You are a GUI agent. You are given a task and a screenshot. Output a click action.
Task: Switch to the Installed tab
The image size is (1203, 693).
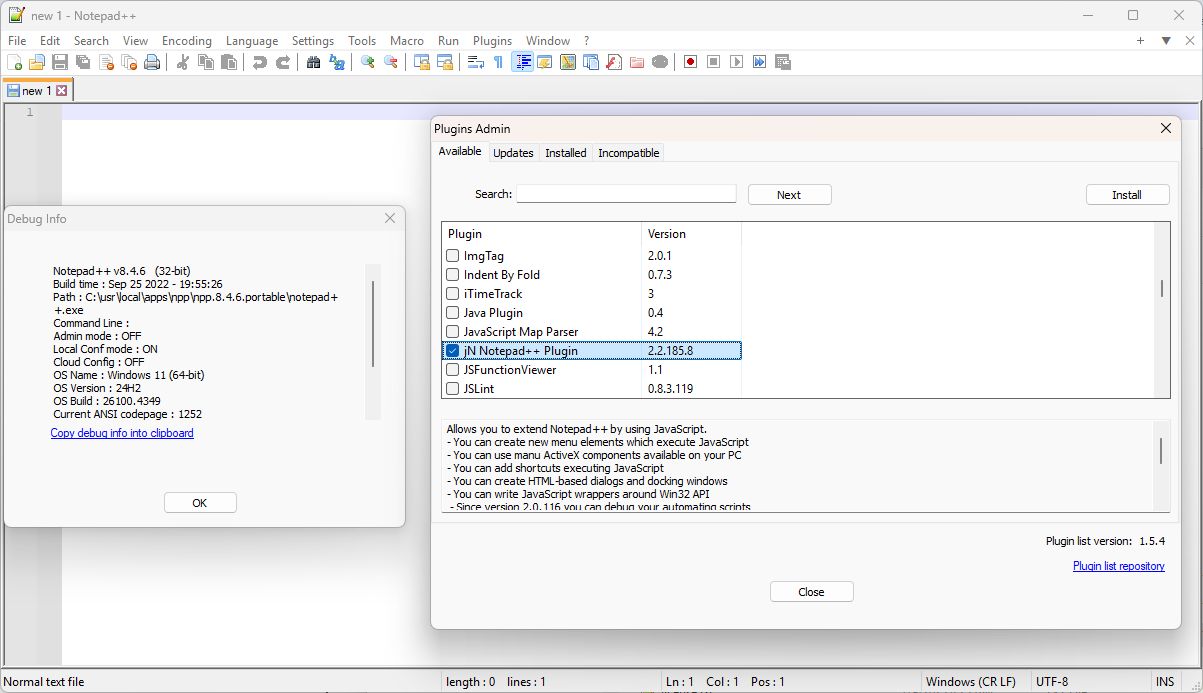pyautogui.click(x=566, y=153)
